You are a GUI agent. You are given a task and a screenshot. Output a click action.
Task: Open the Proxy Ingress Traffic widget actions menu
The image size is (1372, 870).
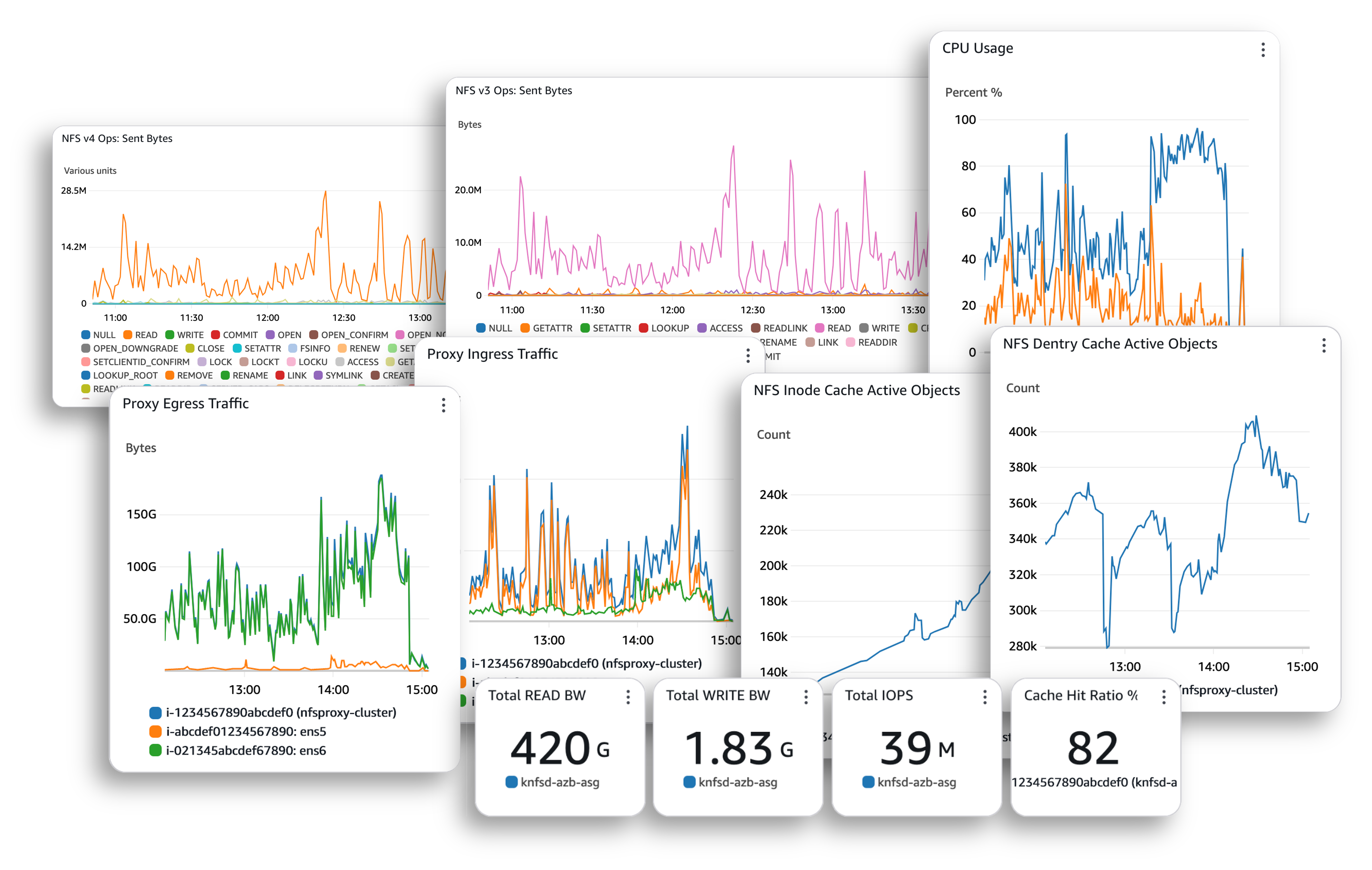pos(748,356)
